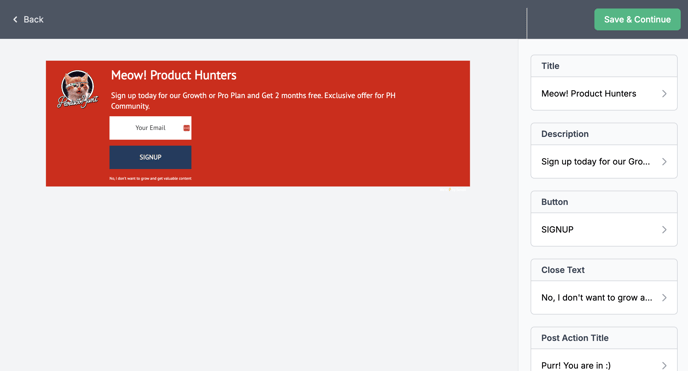
Task: Expand the Description row chevron
Action: 664,161
